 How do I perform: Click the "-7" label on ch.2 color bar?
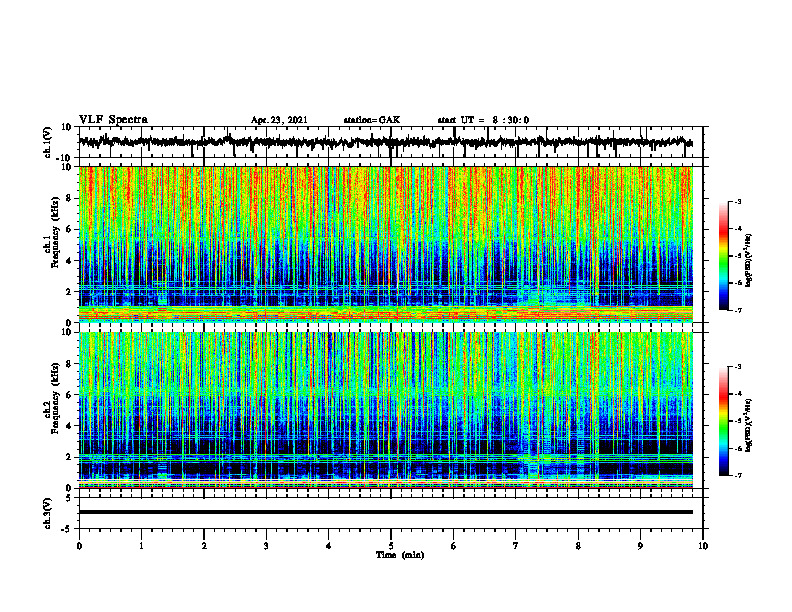(x=737, y=476)
